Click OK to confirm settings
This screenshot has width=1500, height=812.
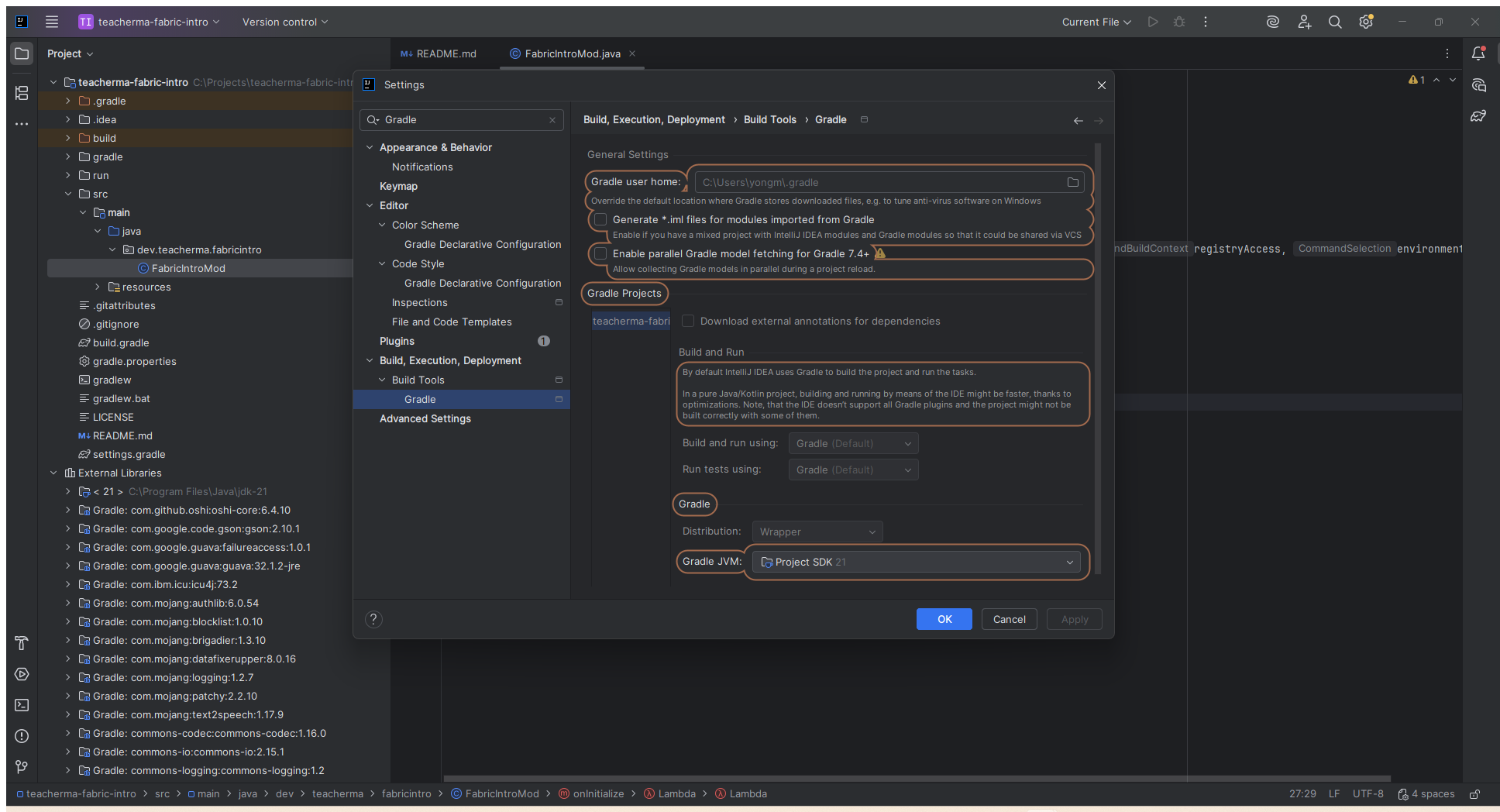click(944, 619)
